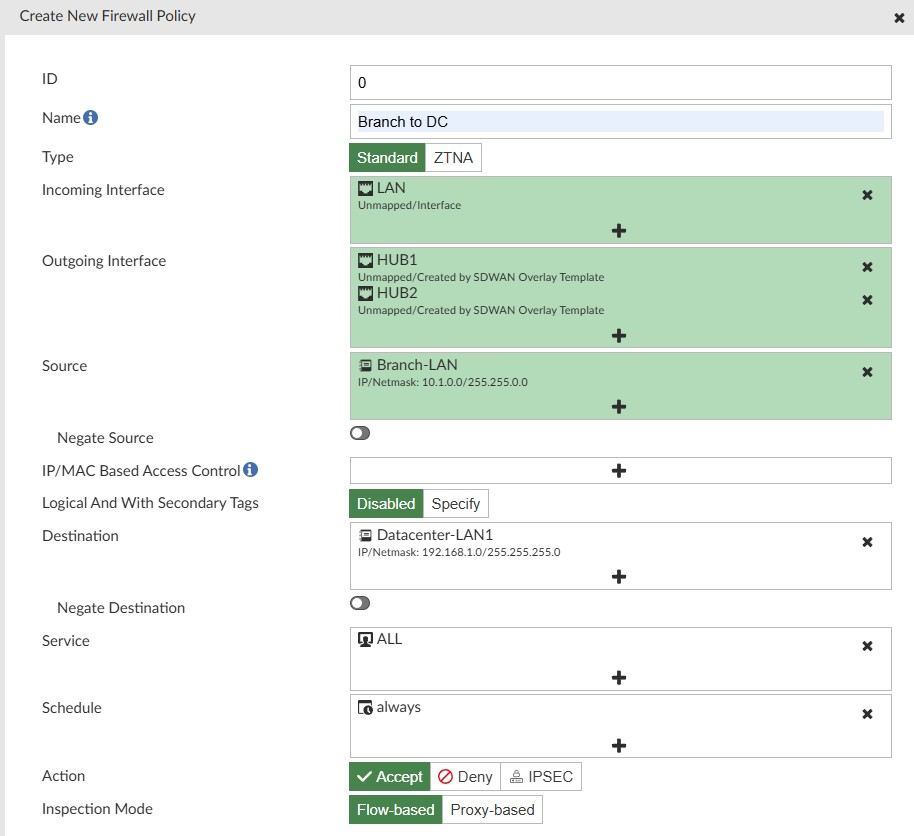Remove HUB2 from Outgoing Interface
Image resolution: width=914 pixels, height=836 pixels.
coord(867,300)
